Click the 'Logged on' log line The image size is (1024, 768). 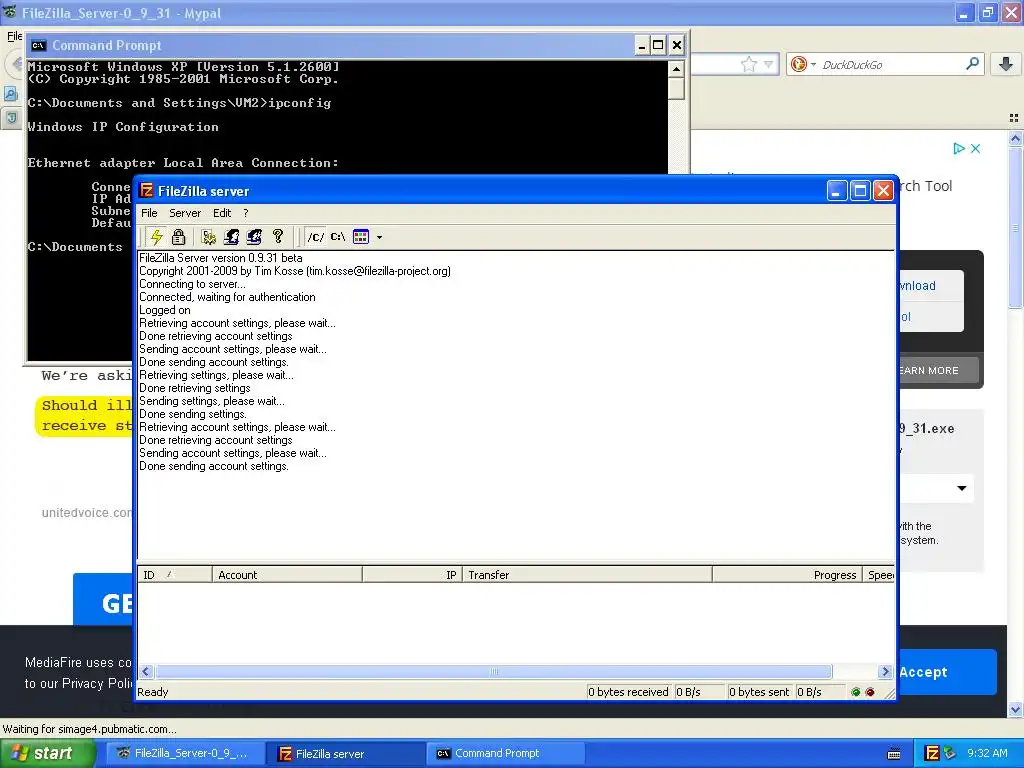point(165,310)
